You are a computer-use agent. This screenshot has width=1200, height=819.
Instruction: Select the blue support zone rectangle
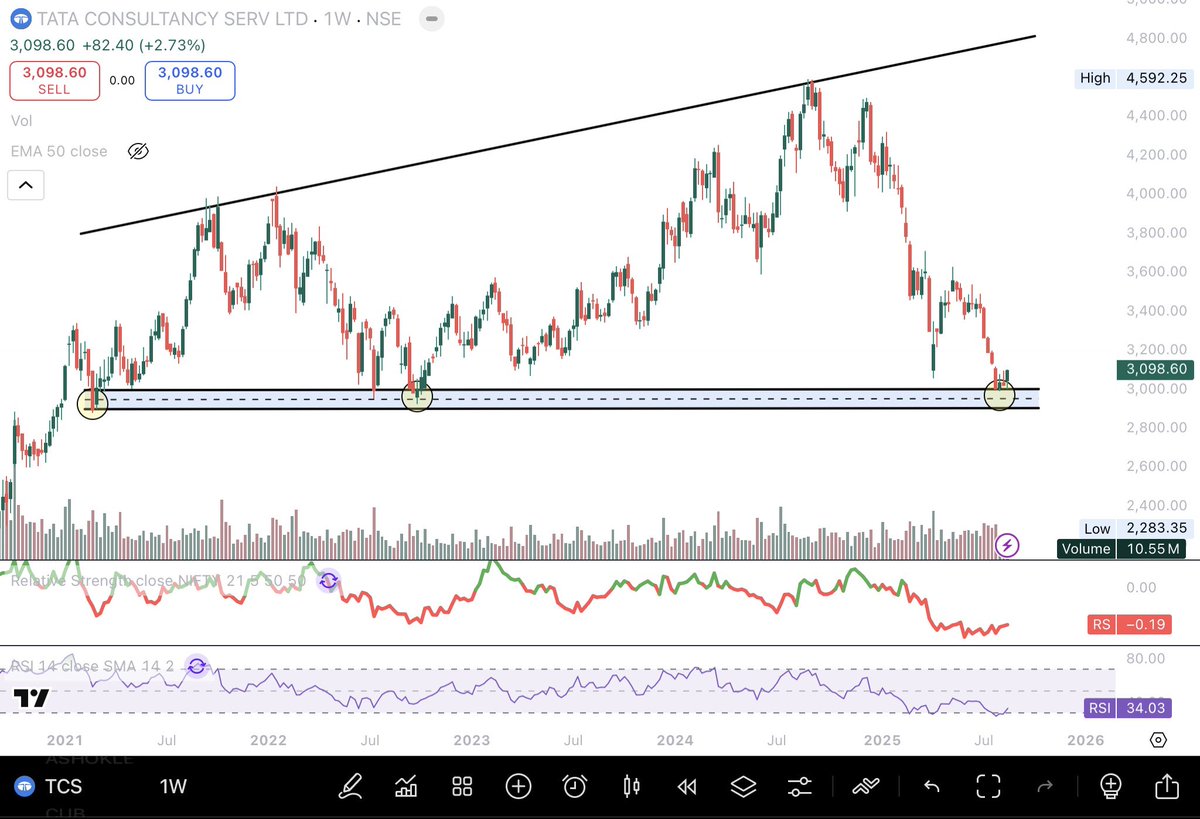pos(560,398)
